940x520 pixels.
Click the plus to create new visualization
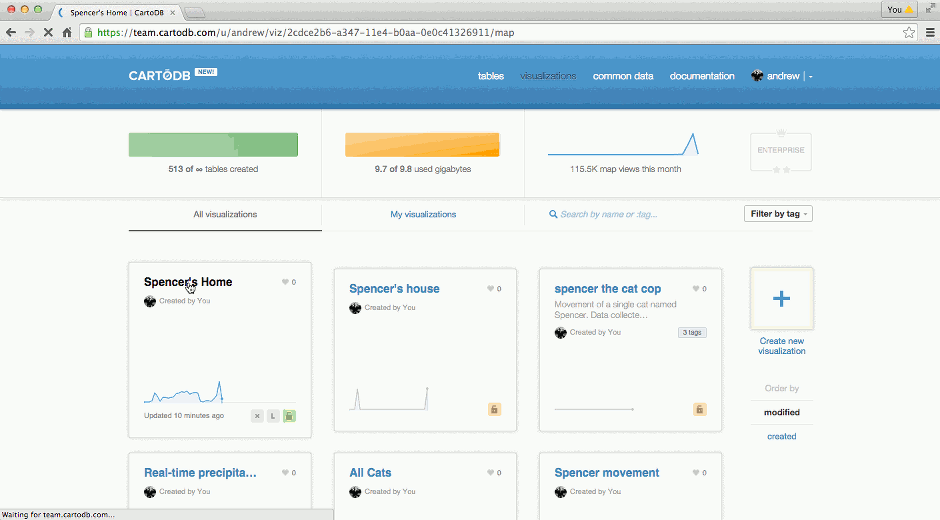click(x=781, y=299)
